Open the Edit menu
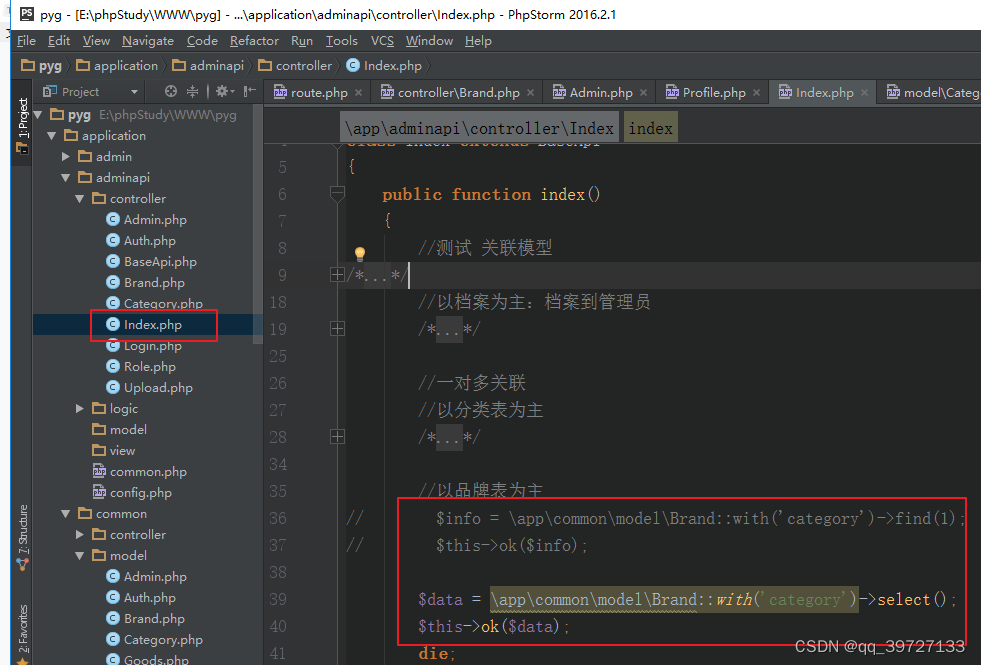This screenshot has height=665, width=981. (59, 41)
